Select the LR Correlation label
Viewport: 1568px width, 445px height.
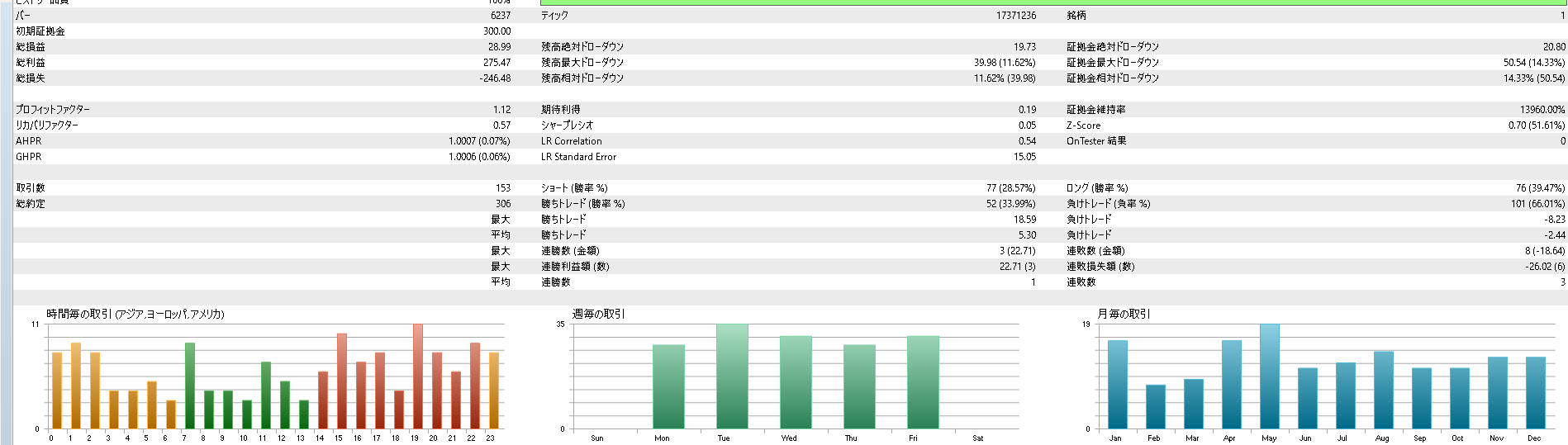571,141
